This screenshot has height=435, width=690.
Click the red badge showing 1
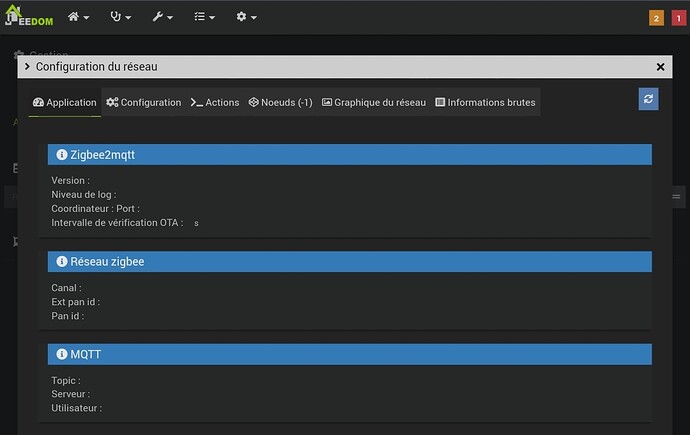(x=679, y=18)
